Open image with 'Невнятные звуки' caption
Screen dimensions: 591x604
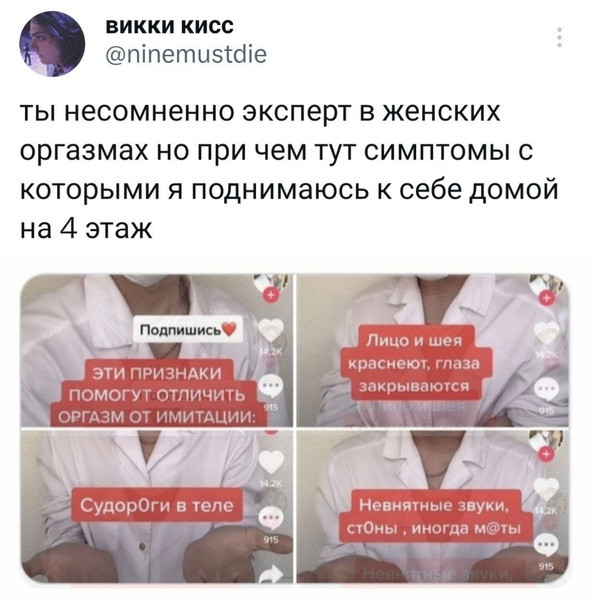coord(432,506)
